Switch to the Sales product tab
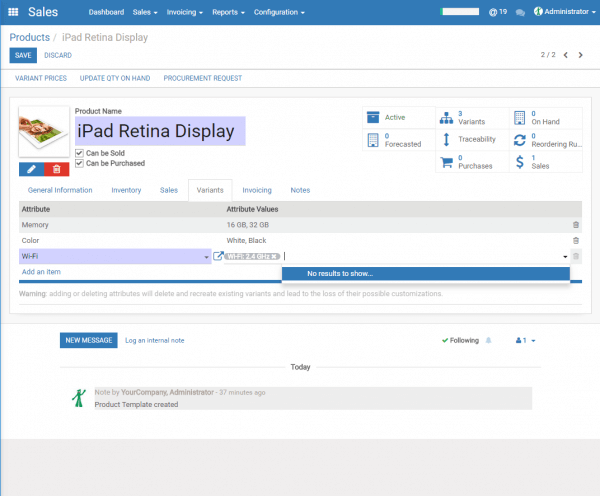The image size is (600, 496). click(x=169, y=190)
